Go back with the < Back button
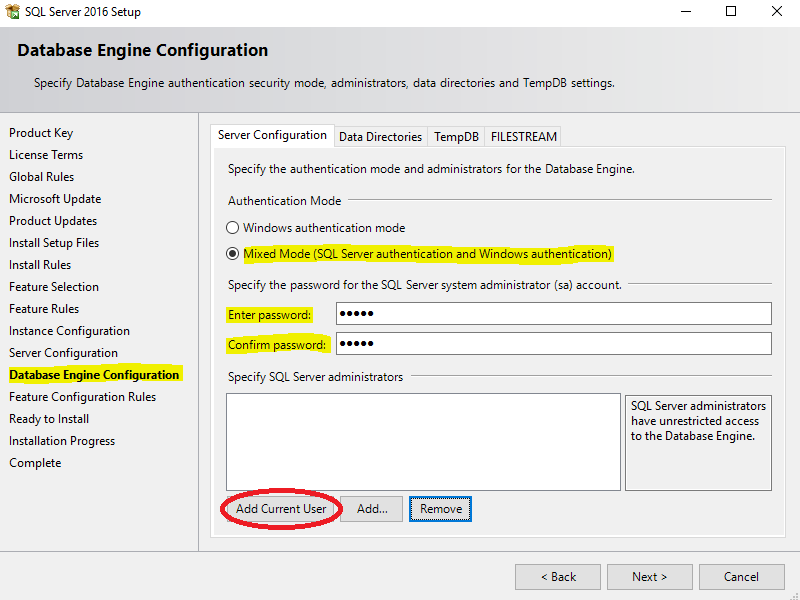 (558, 577)
